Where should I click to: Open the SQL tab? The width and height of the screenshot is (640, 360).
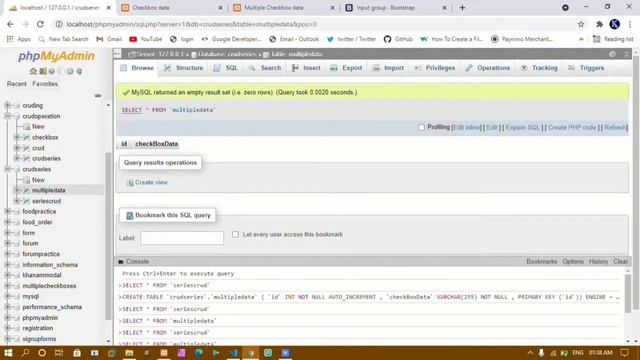pos(225,68)
